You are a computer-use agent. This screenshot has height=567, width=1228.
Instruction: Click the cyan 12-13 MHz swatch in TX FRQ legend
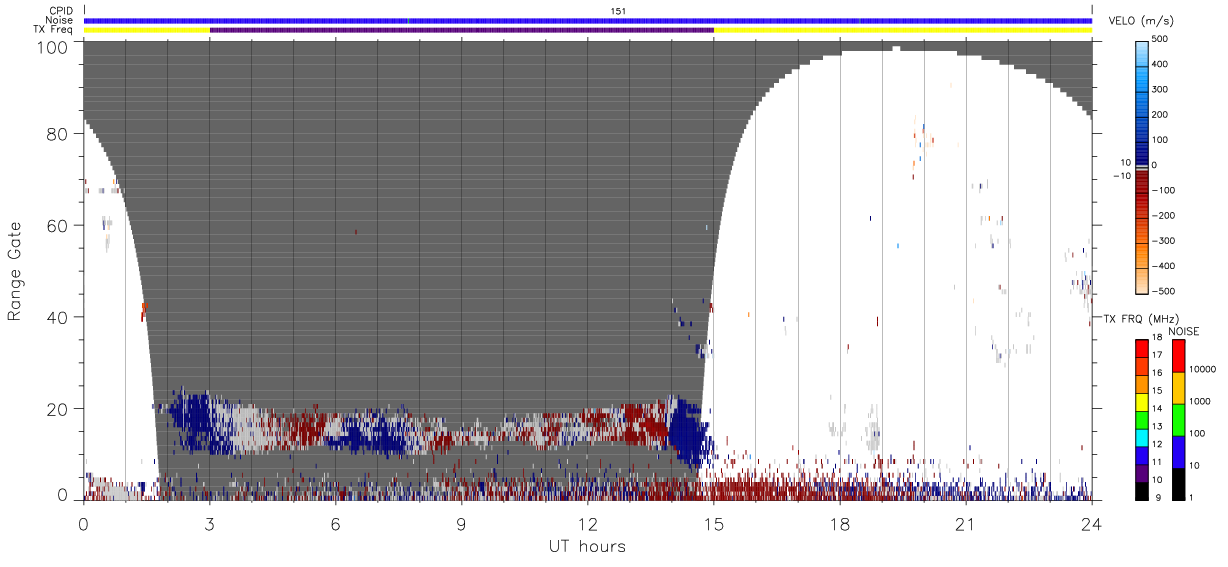(1142, 437)
